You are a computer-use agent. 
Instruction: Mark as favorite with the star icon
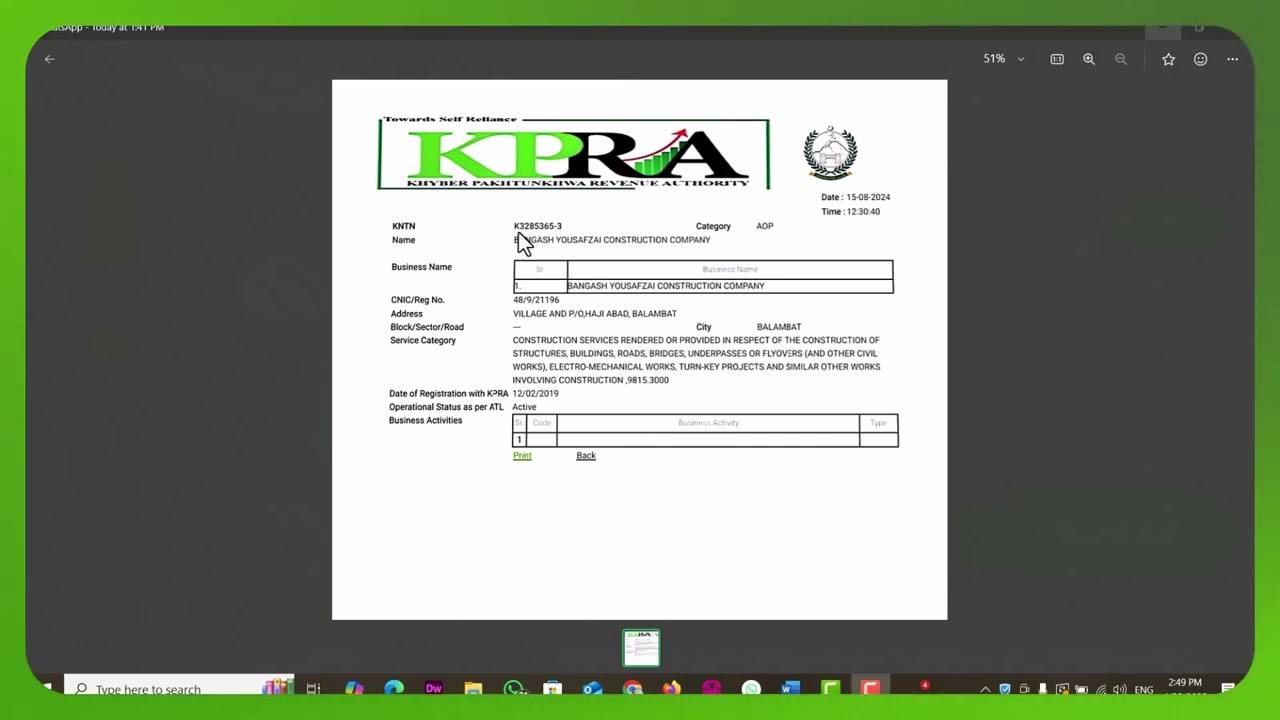[1168, 59]
